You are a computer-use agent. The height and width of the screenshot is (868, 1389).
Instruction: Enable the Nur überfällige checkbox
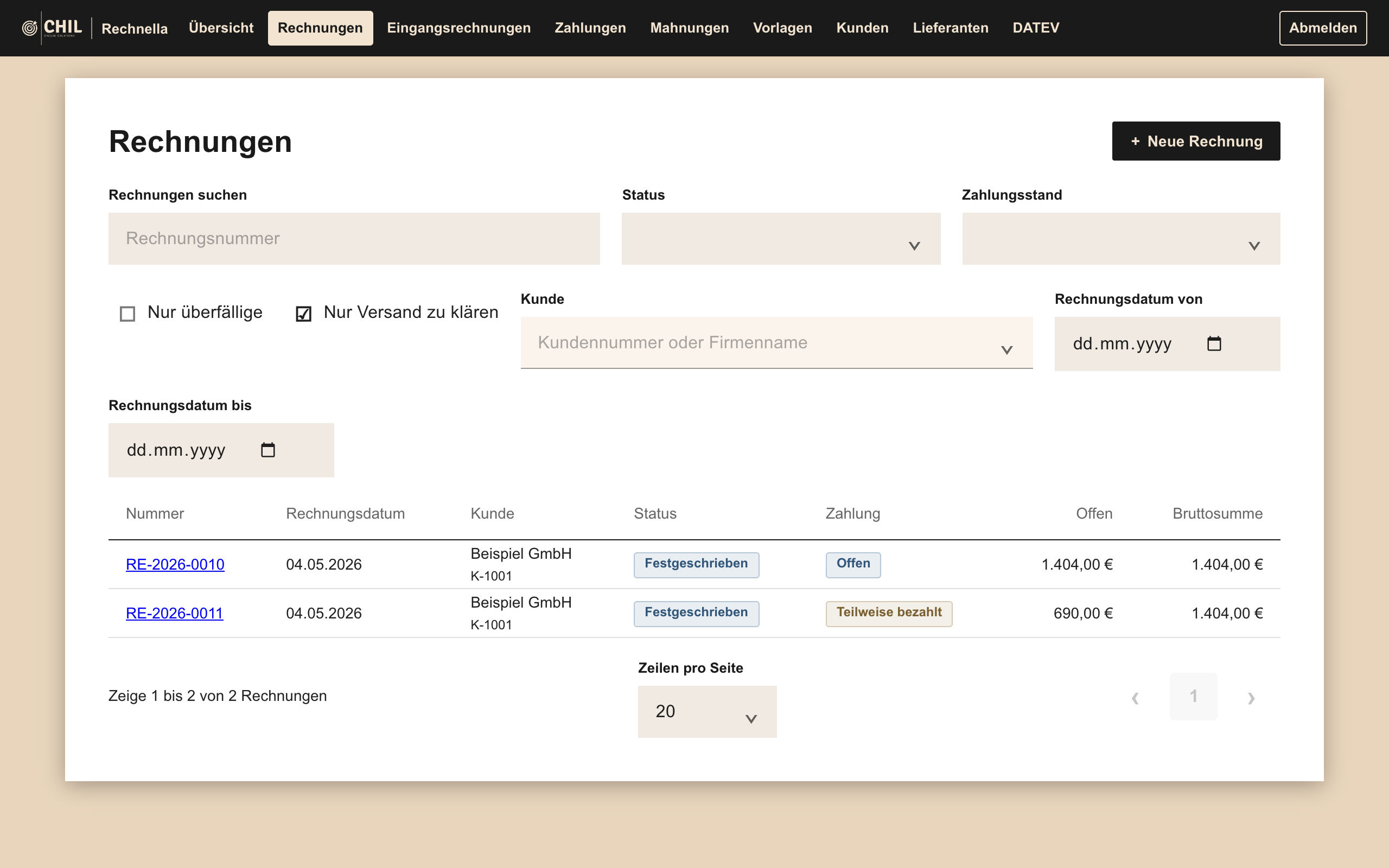(x=128, y=314)
